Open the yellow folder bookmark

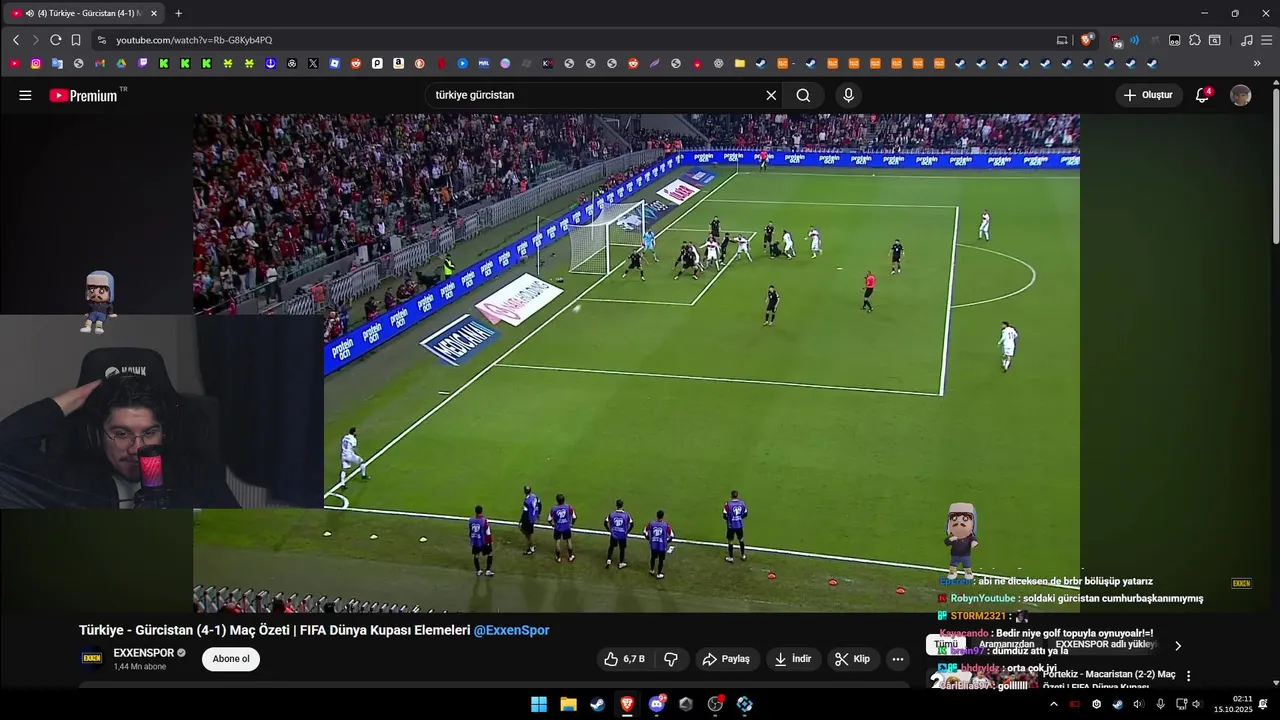740,63
